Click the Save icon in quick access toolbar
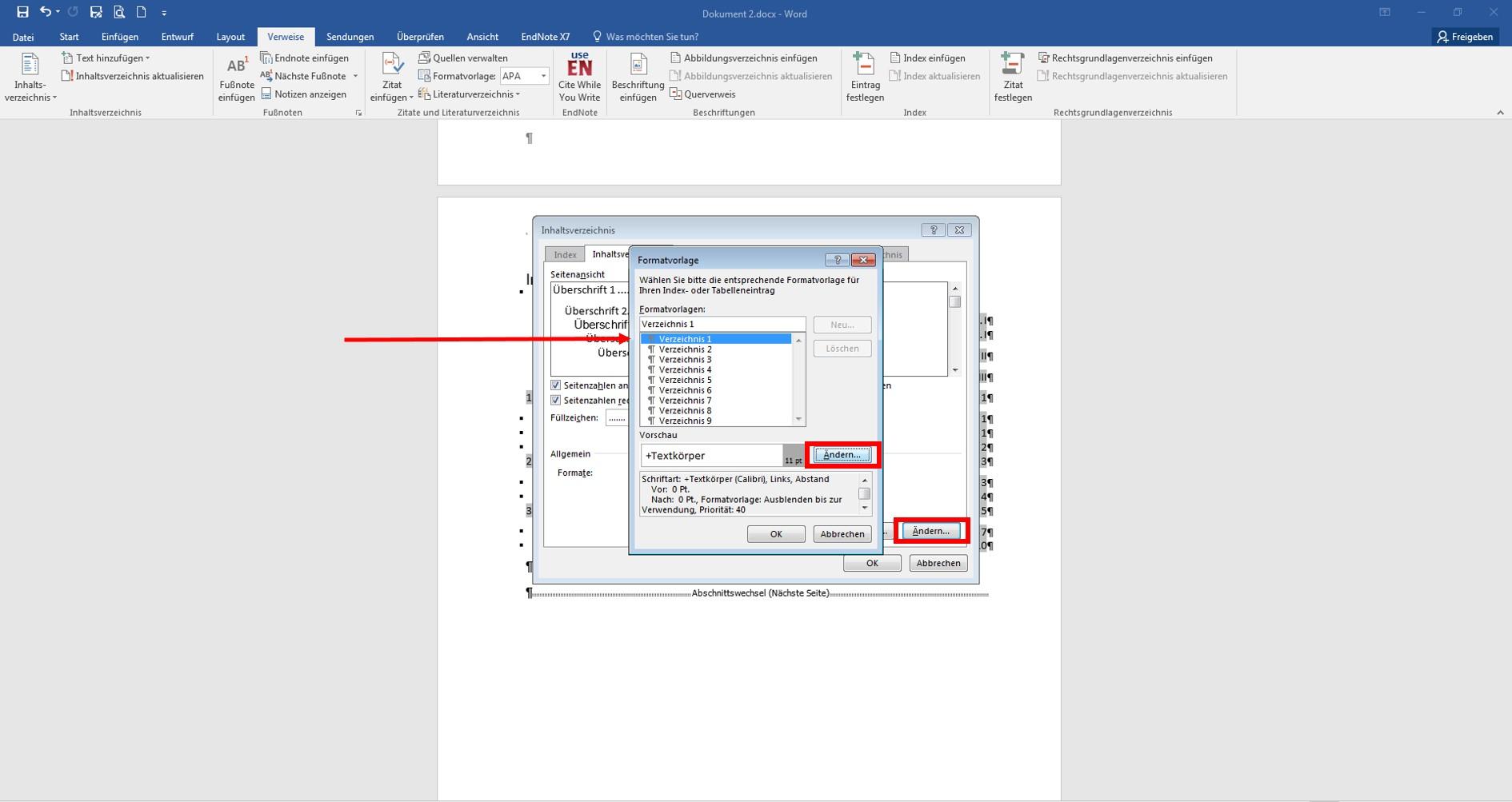The height and width of the screenshot is (802, 1512). coord(22,12)
